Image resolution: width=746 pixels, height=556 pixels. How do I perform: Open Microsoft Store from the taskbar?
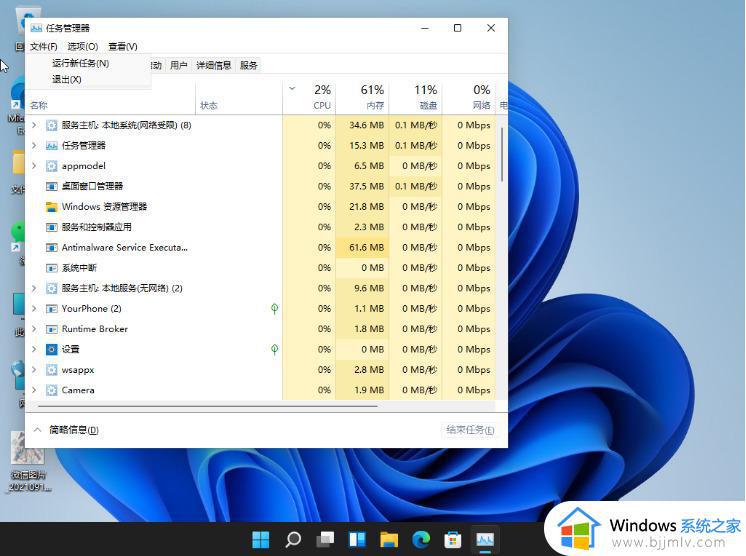453,539
